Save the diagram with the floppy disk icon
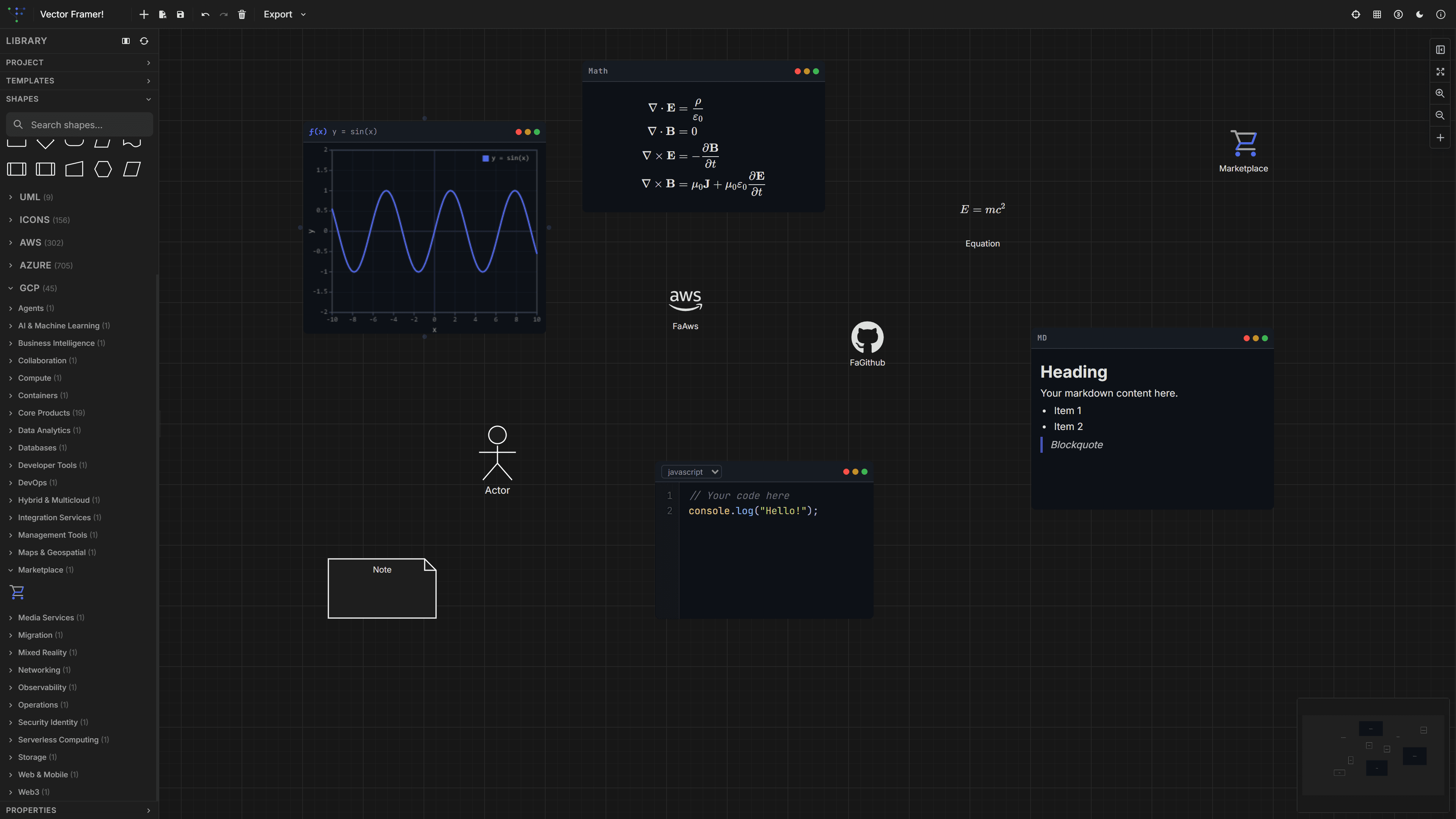Screen dimensions: 1456x819 pos(180,15)
